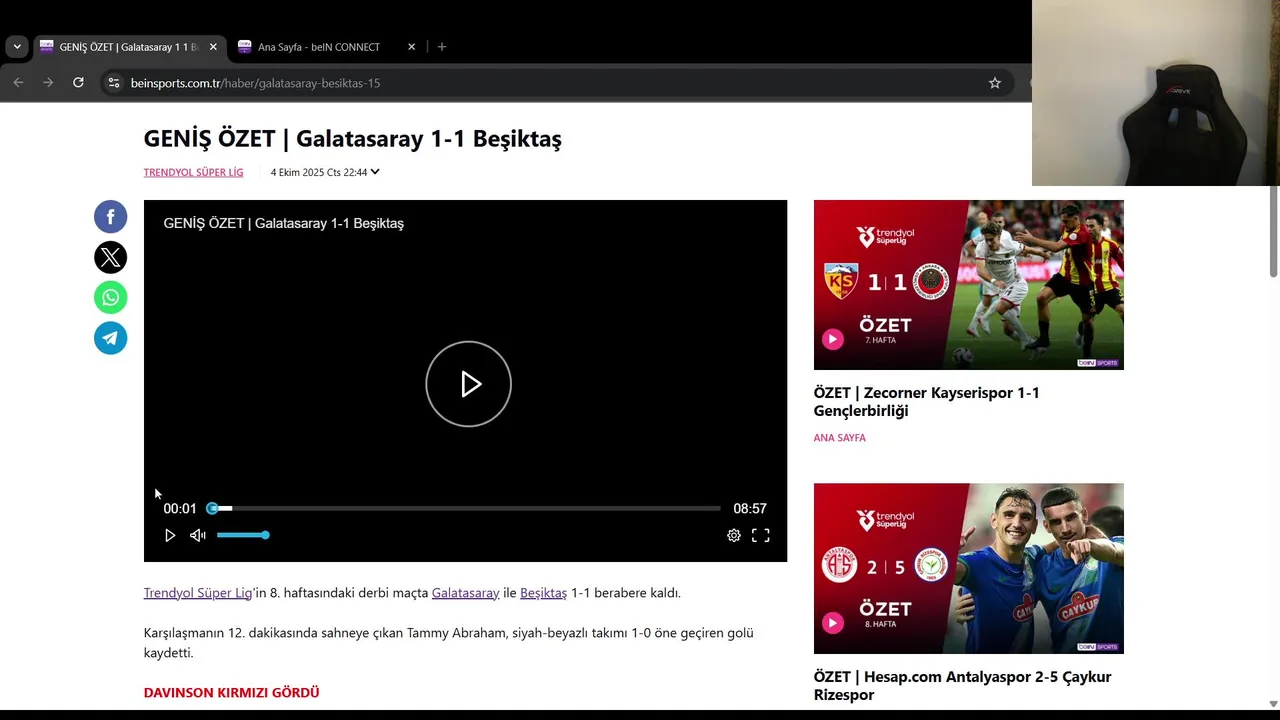
Task: Play icon on Antalyaspor summary card
Action: point(833,623)
